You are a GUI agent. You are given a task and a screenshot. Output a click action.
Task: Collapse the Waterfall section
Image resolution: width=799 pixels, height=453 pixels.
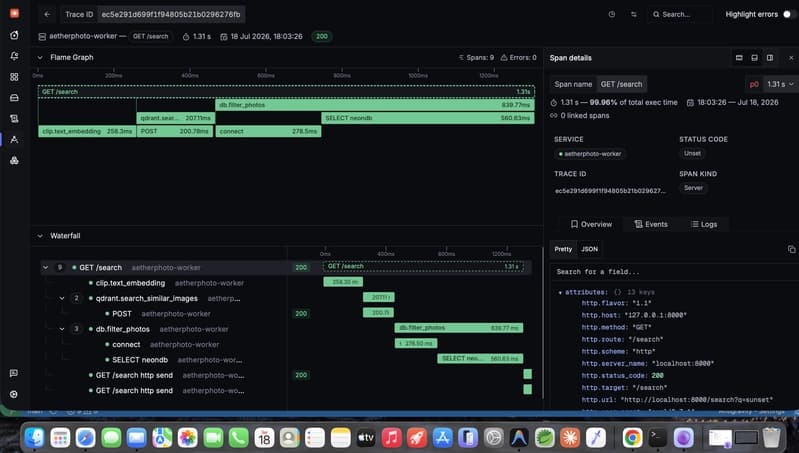coord(40,236)
